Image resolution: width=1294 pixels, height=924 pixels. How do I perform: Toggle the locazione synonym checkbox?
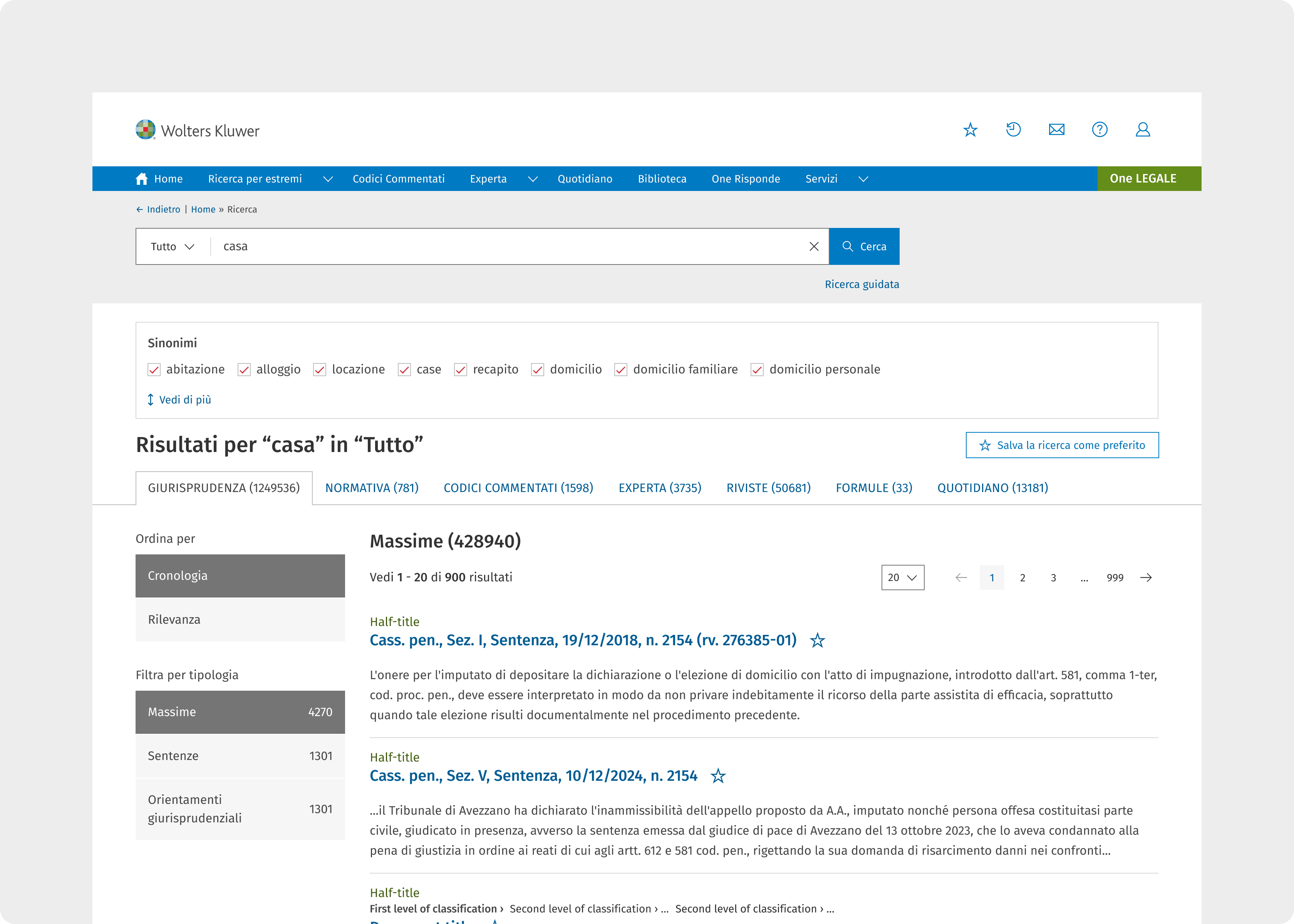(320, 370)
